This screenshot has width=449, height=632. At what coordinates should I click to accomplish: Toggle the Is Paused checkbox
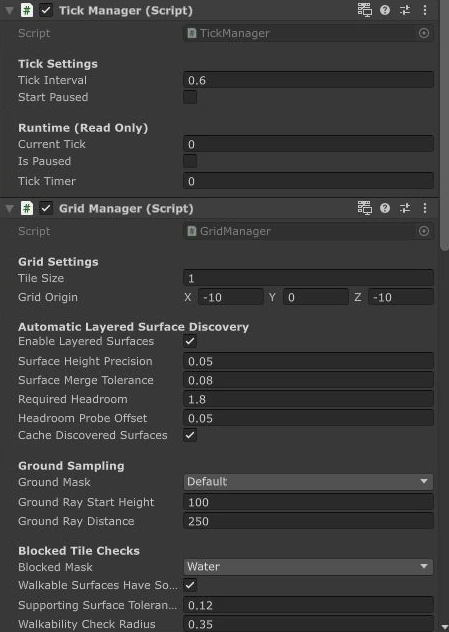click(190, 161)
